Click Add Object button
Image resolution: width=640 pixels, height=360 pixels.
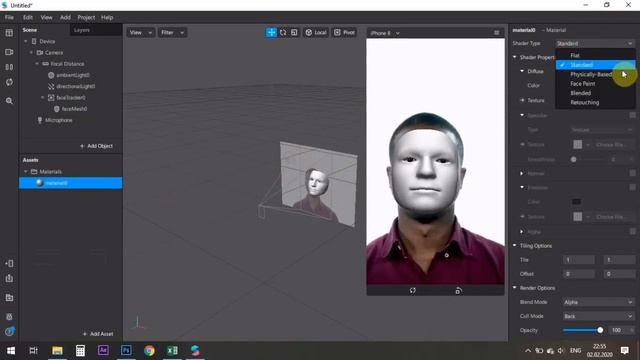point(96,146)
